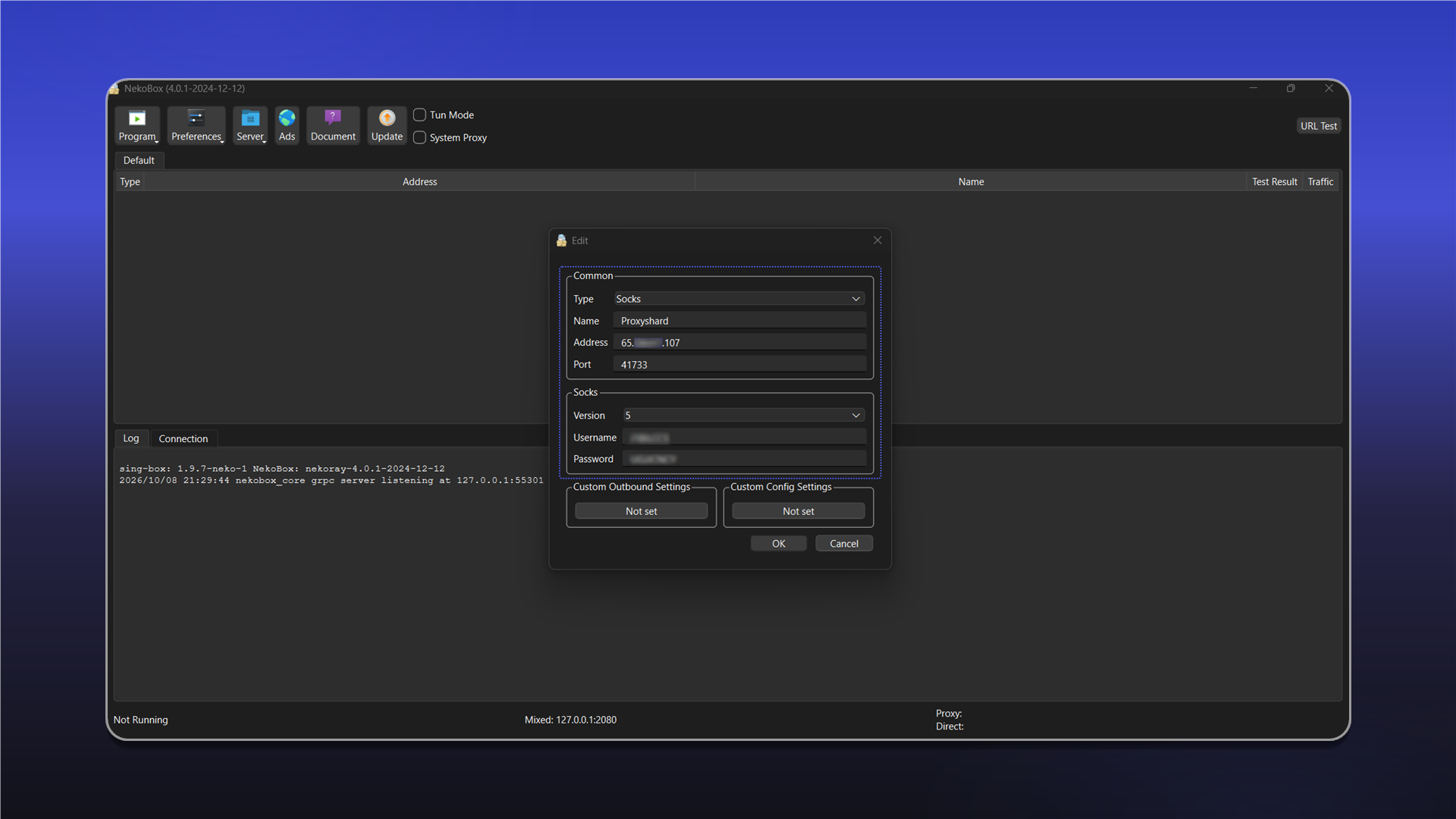Click the Password input field

pos(744,459)
